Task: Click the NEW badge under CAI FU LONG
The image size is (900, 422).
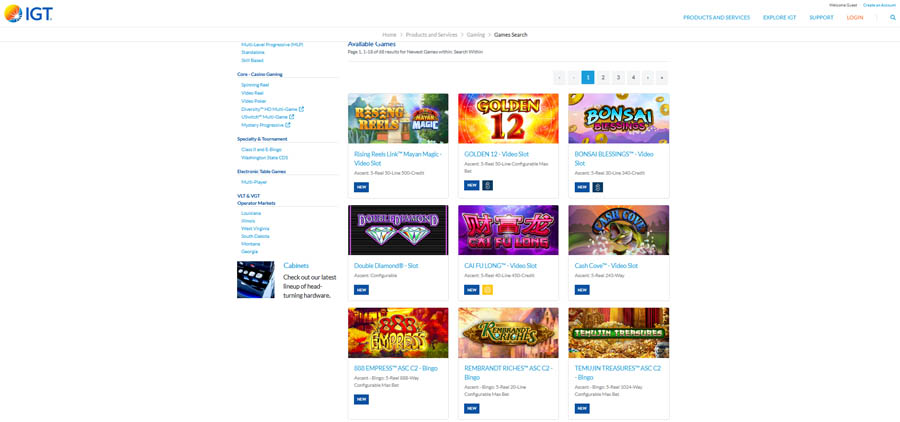Action: point(471,290)
